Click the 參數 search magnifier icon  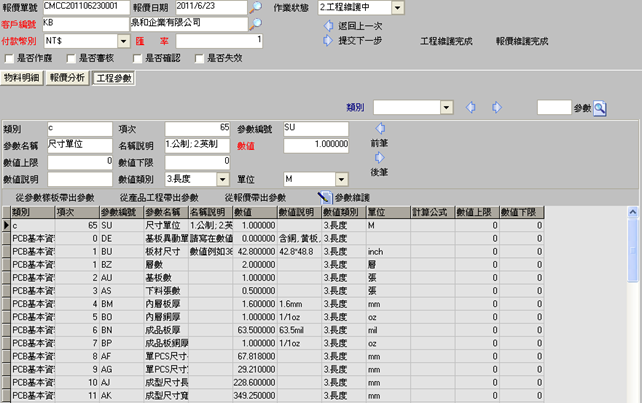click(600, 108)
